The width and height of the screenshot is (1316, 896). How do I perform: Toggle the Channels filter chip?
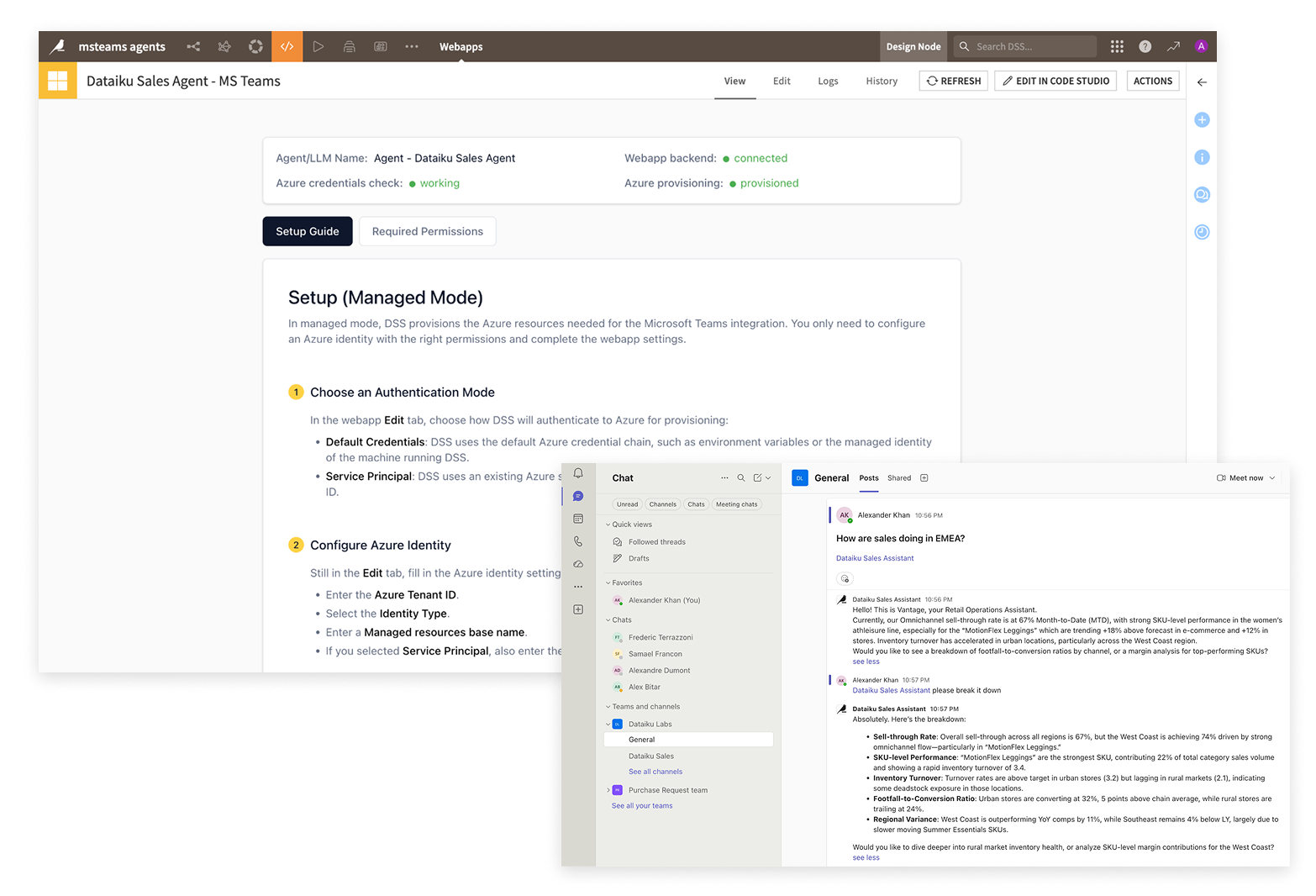point(662,504)
